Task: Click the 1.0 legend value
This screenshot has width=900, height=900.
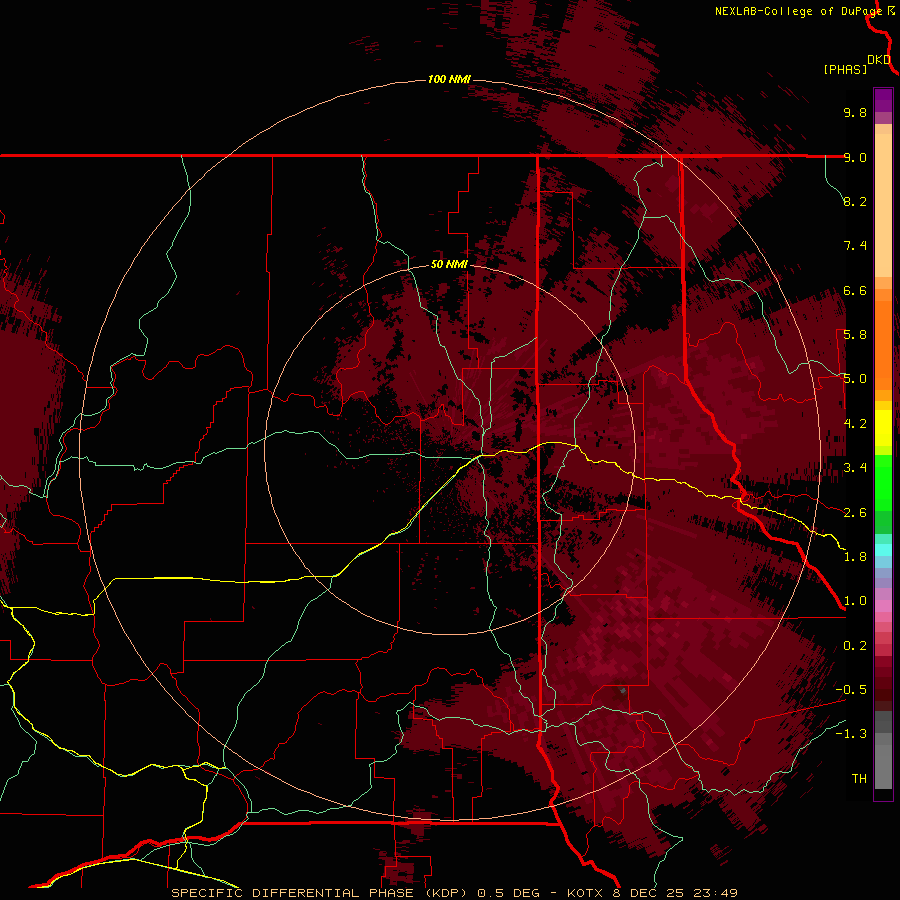Action: (x=855, y=601)
